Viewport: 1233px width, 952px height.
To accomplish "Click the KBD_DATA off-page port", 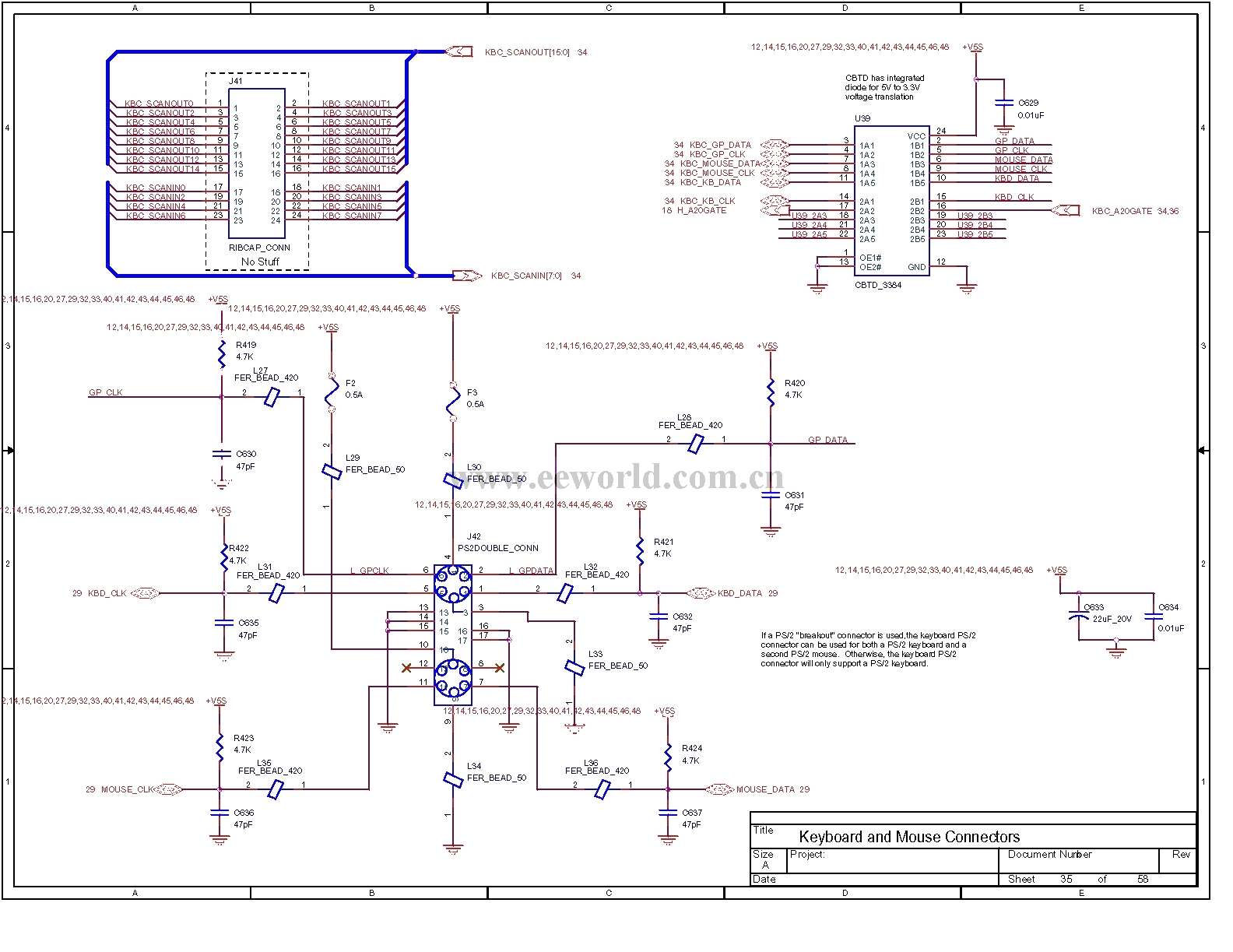I will pyautogui.click(x=700, y=593).
